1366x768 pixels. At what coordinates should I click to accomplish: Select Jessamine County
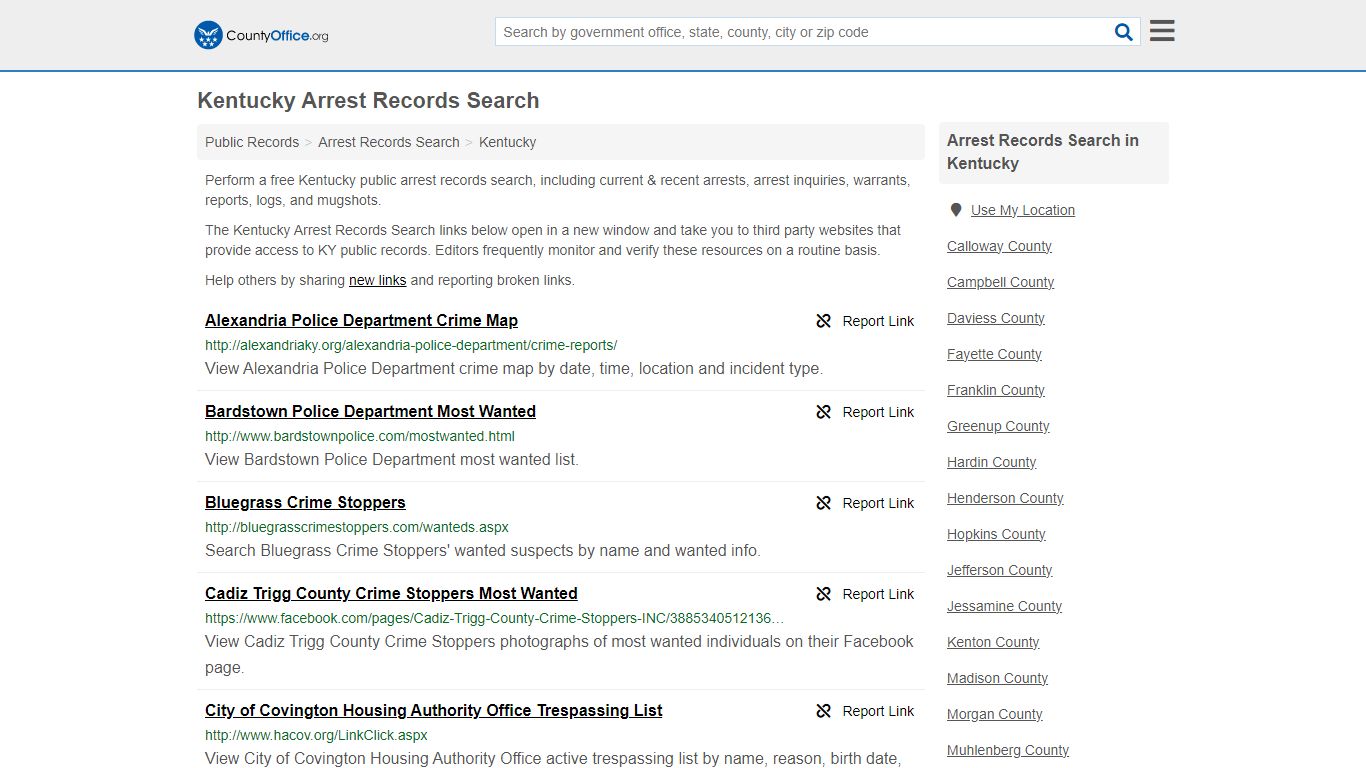tap(1004, 606)
